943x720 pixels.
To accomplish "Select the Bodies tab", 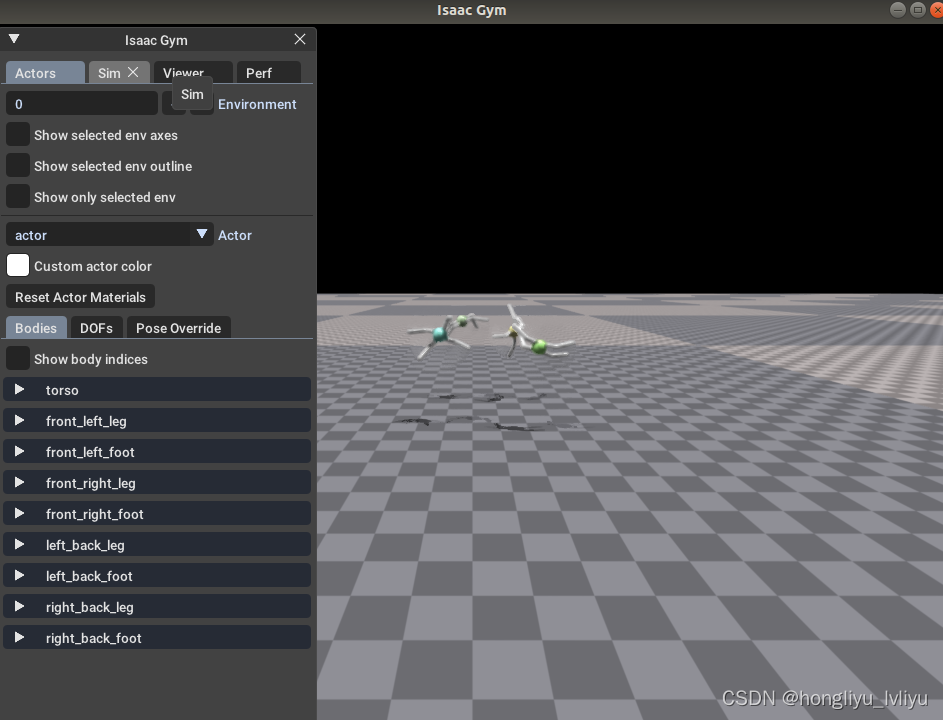I will tap(35, 328).
